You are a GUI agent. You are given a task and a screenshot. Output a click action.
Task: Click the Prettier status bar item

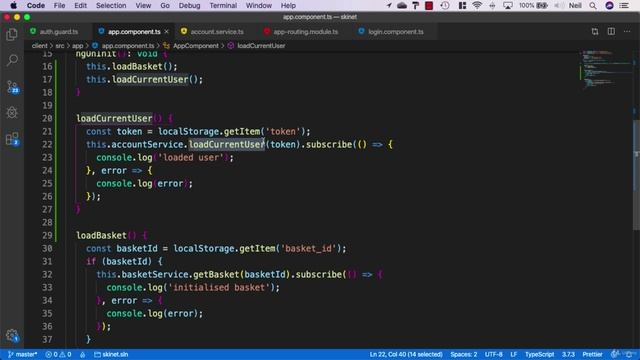click(x=592, y=354)
